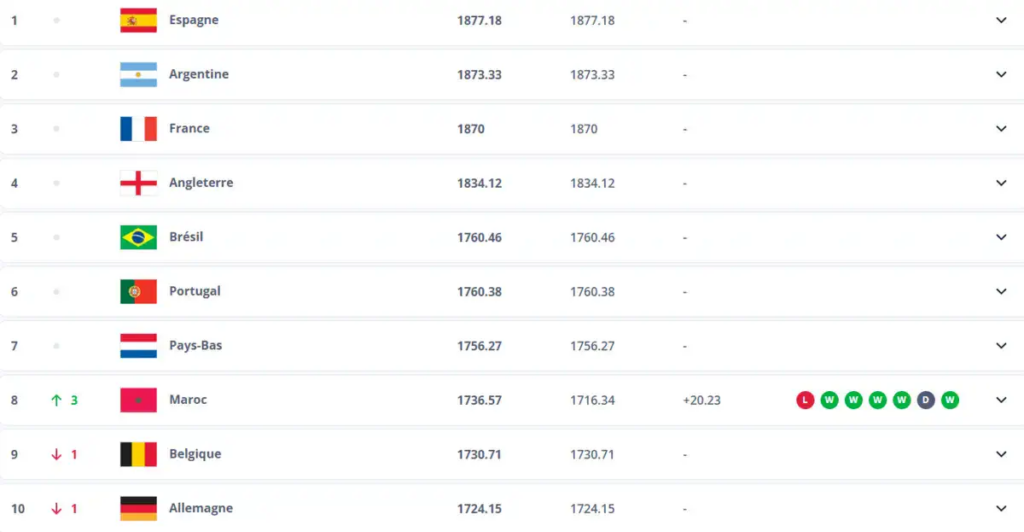Click the Argentina flag icon
The image size is (1024, 532).
tap(138, 74)
